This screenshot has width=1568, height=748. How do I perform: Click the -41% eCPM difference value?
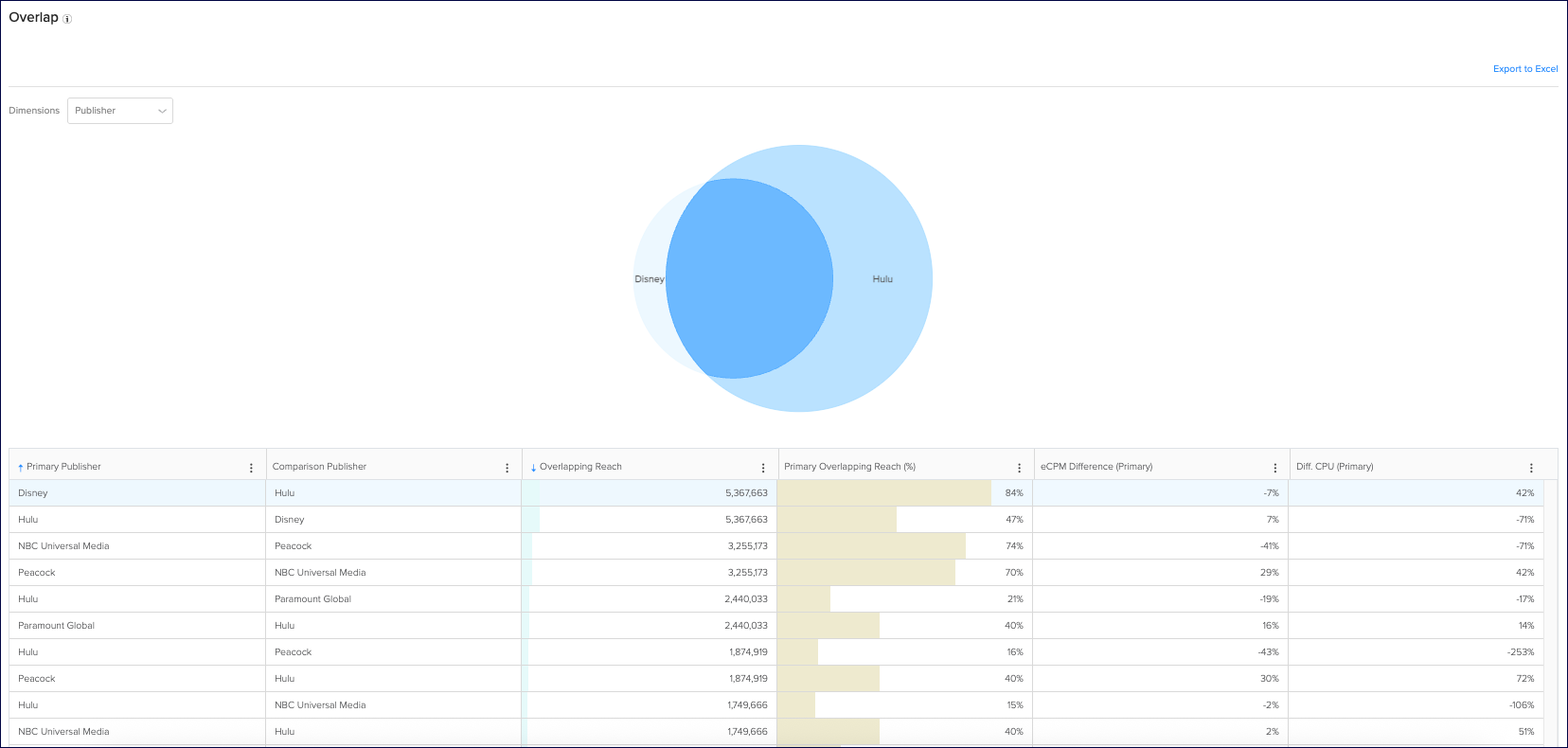click(x=1269, y=546)
